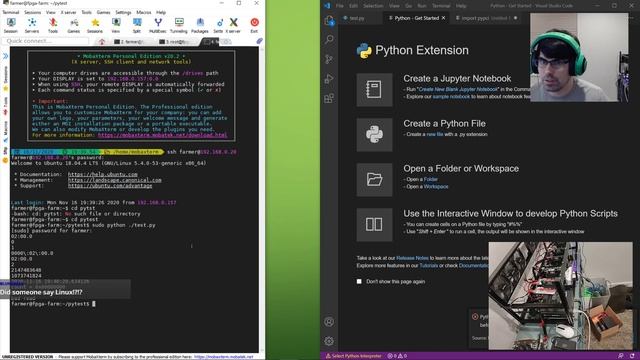Open the Selection menu in VS Code
Viewport: 640px width, 360px height.
click(x=373, y=6)
